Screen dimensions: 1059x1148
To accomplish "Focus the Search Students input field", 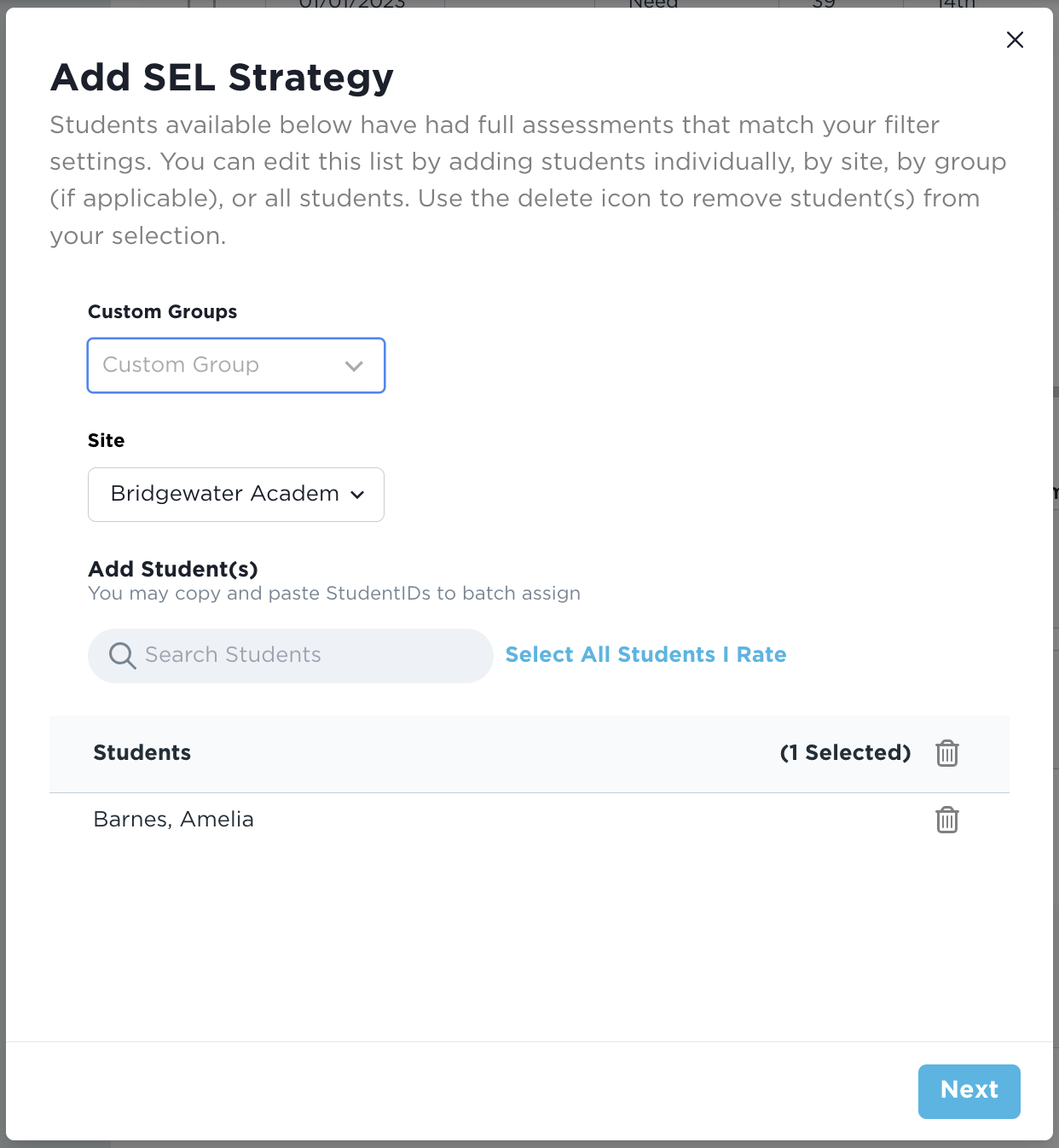I will click(x=307, y=655).
